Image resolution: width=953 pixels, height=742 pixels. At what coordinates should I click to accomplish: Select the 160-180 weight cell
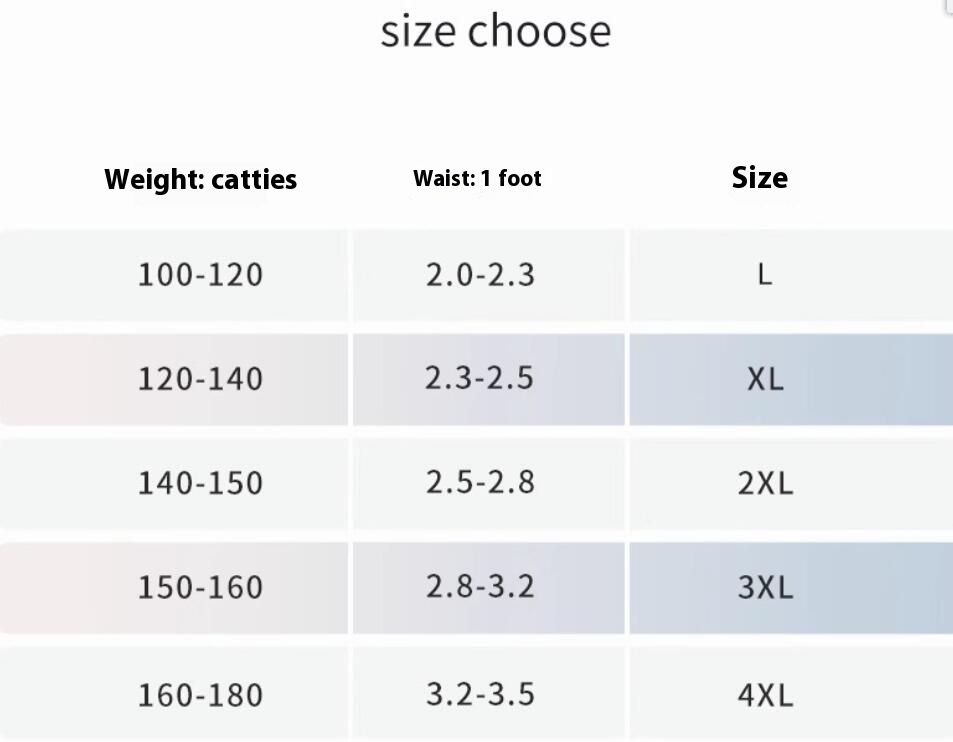(x=200, y=694)
